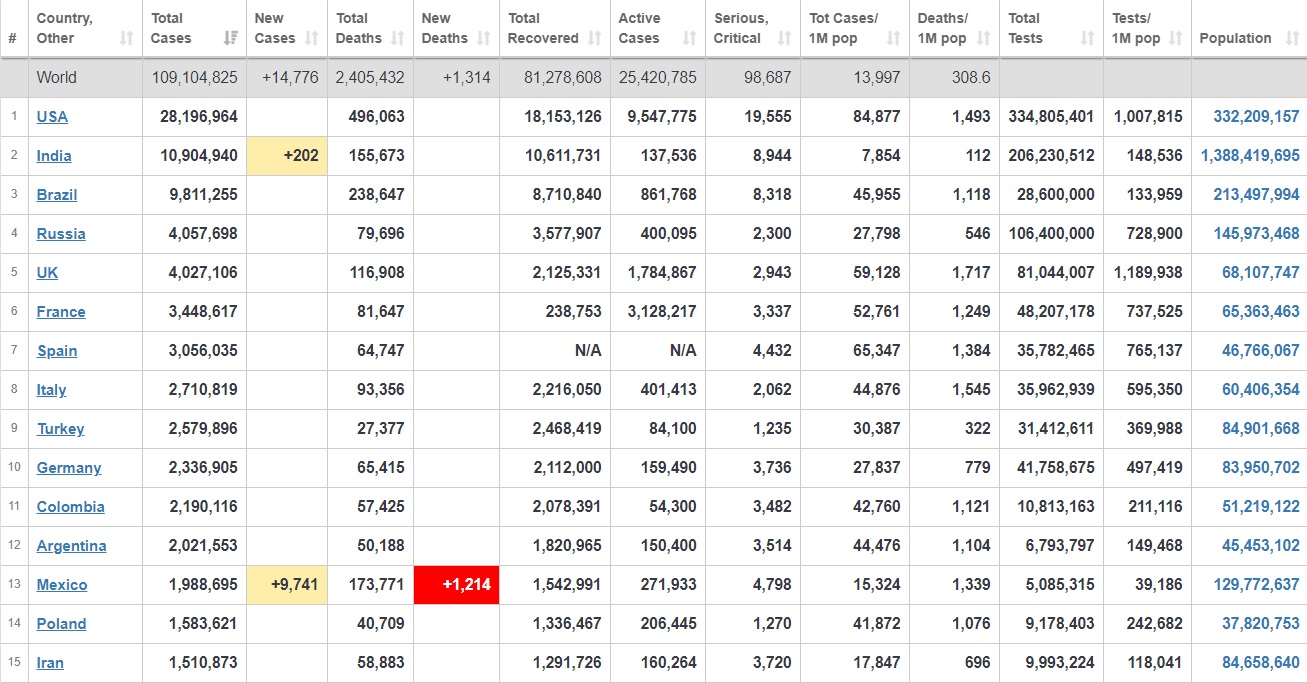Screen dimensions: 1307x683
Task: Open the USA country link
Action: [52, 116]
